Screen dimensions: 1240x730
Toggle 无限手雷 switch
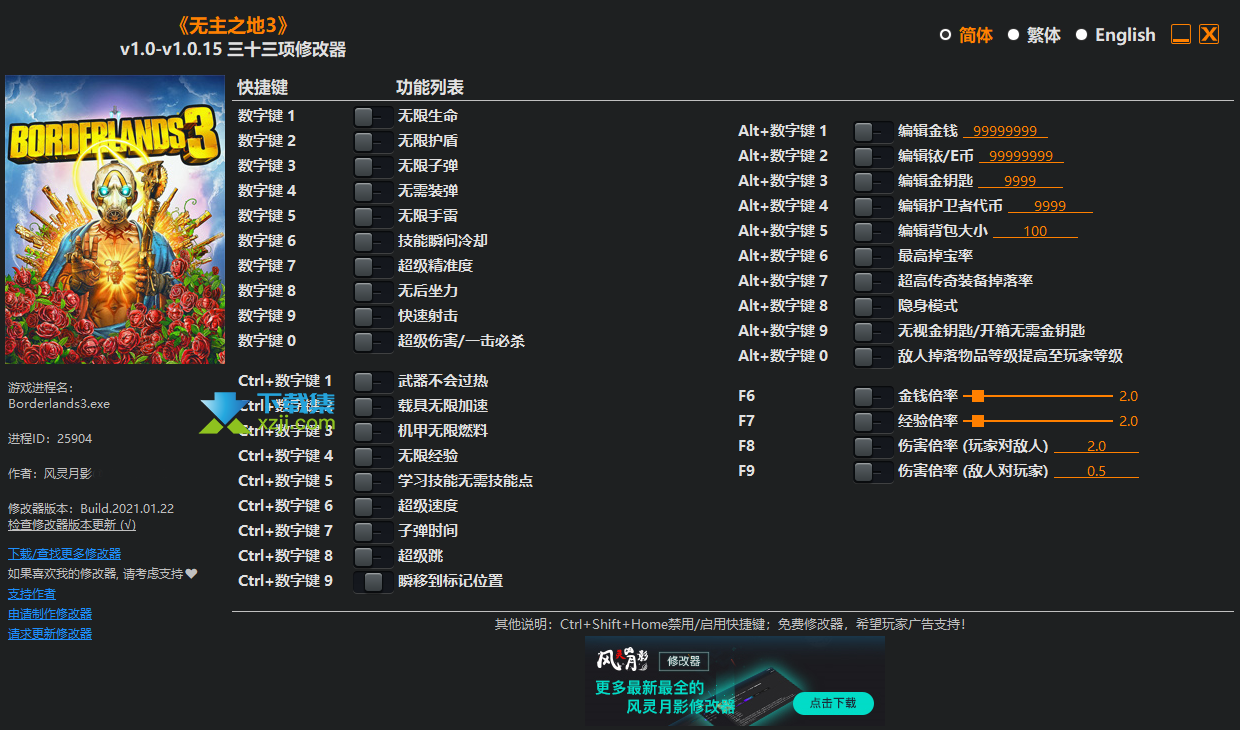pos(373,216)
